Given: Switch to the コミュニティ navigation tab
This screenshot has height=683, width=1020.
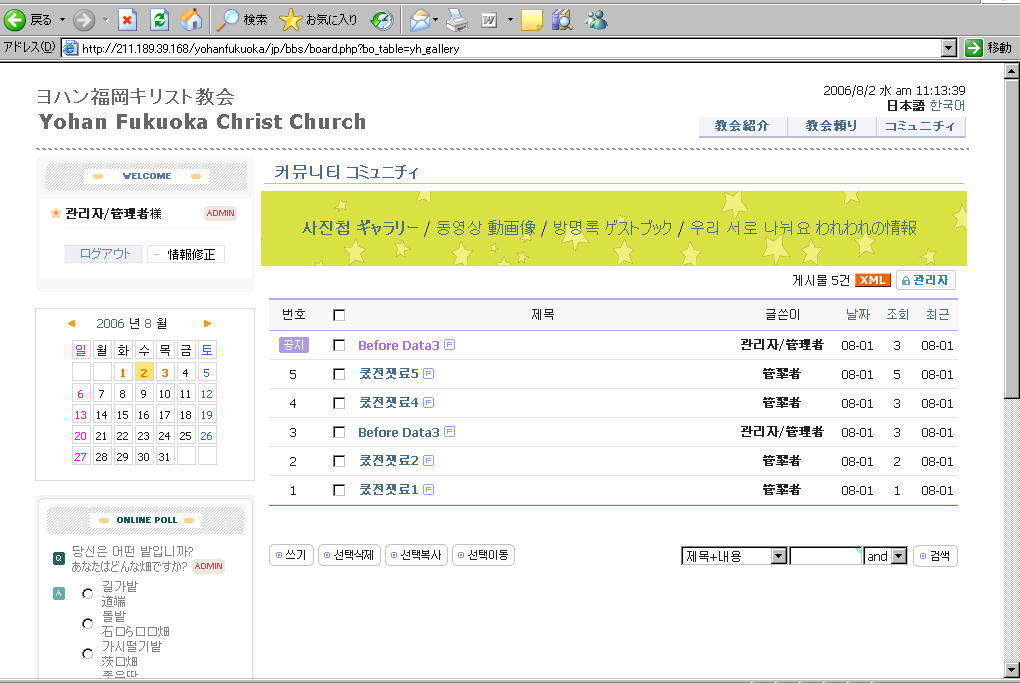Looking at the screenshot, I should 920,126.
